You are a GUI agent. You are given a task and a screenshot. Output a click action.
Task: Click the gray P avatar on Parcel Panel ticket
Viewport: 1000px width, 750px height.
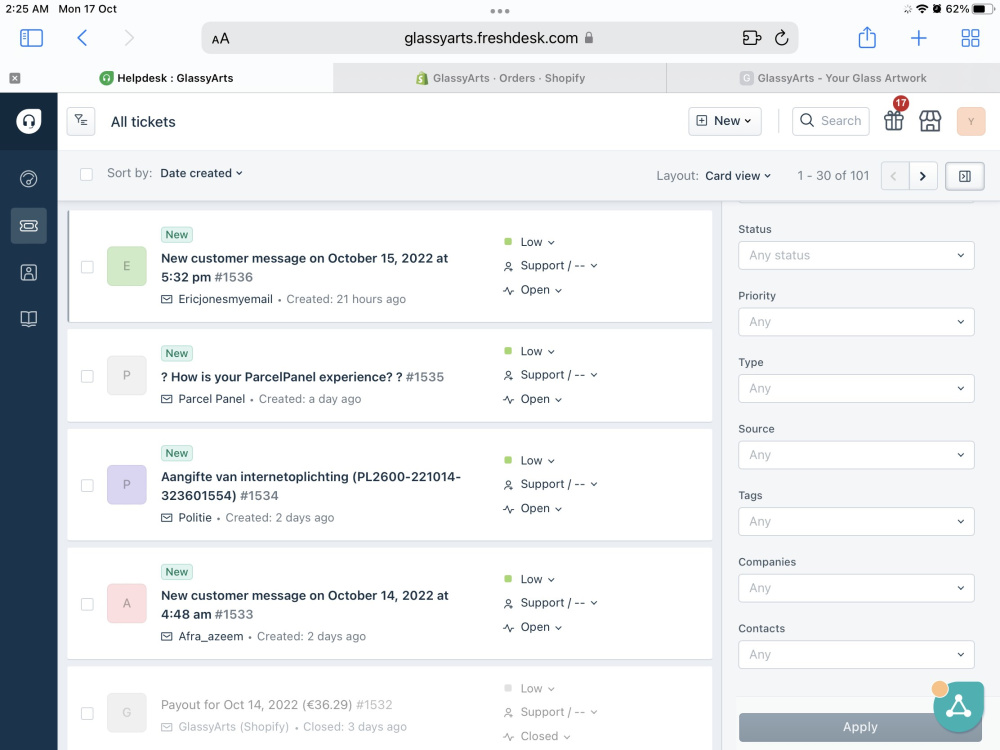126,376
